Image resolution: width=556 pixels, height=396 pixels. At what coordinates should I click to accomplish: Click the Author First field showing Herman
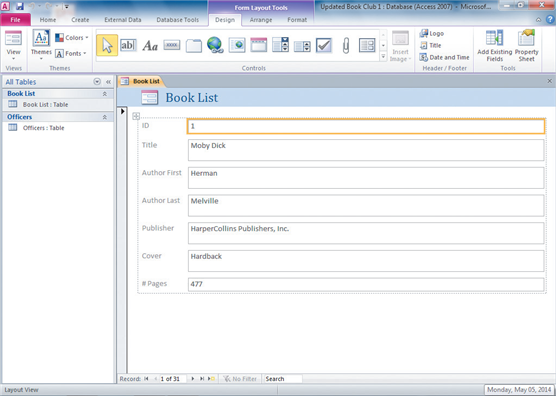coord(366,178)
